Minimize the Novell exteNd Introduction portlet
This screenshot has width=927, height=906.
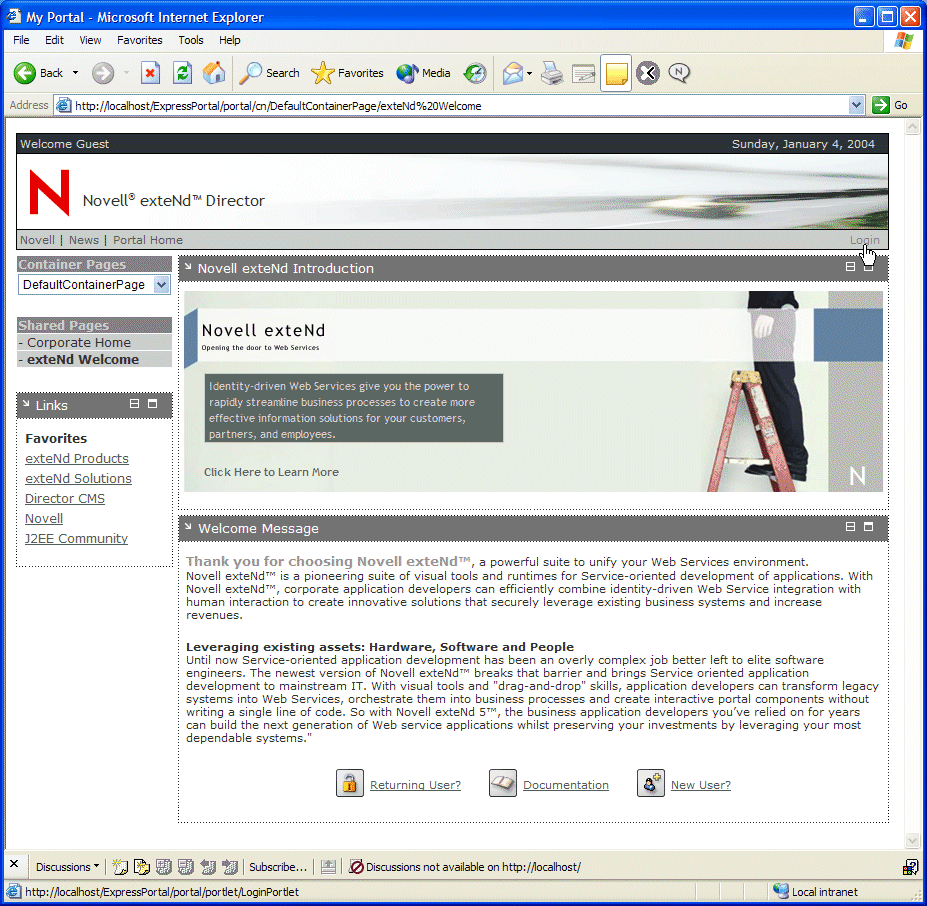point(850,267)
